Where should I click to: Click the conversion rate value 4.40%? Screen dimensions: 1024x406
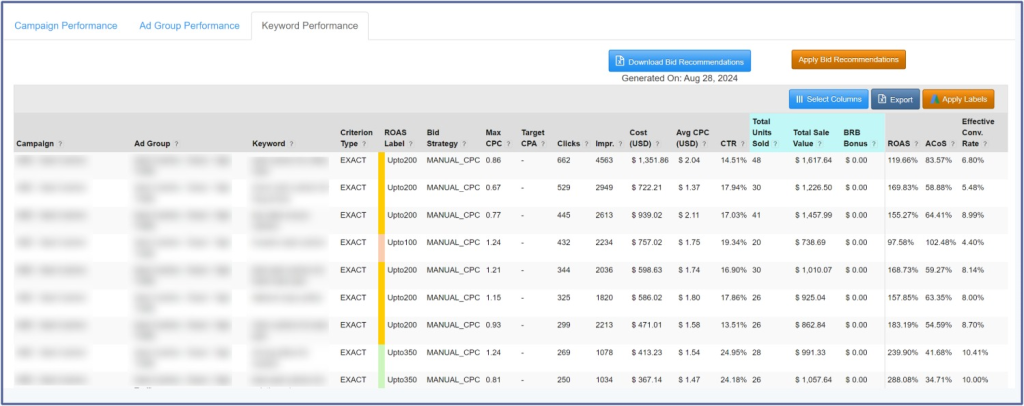pos(972,243)
